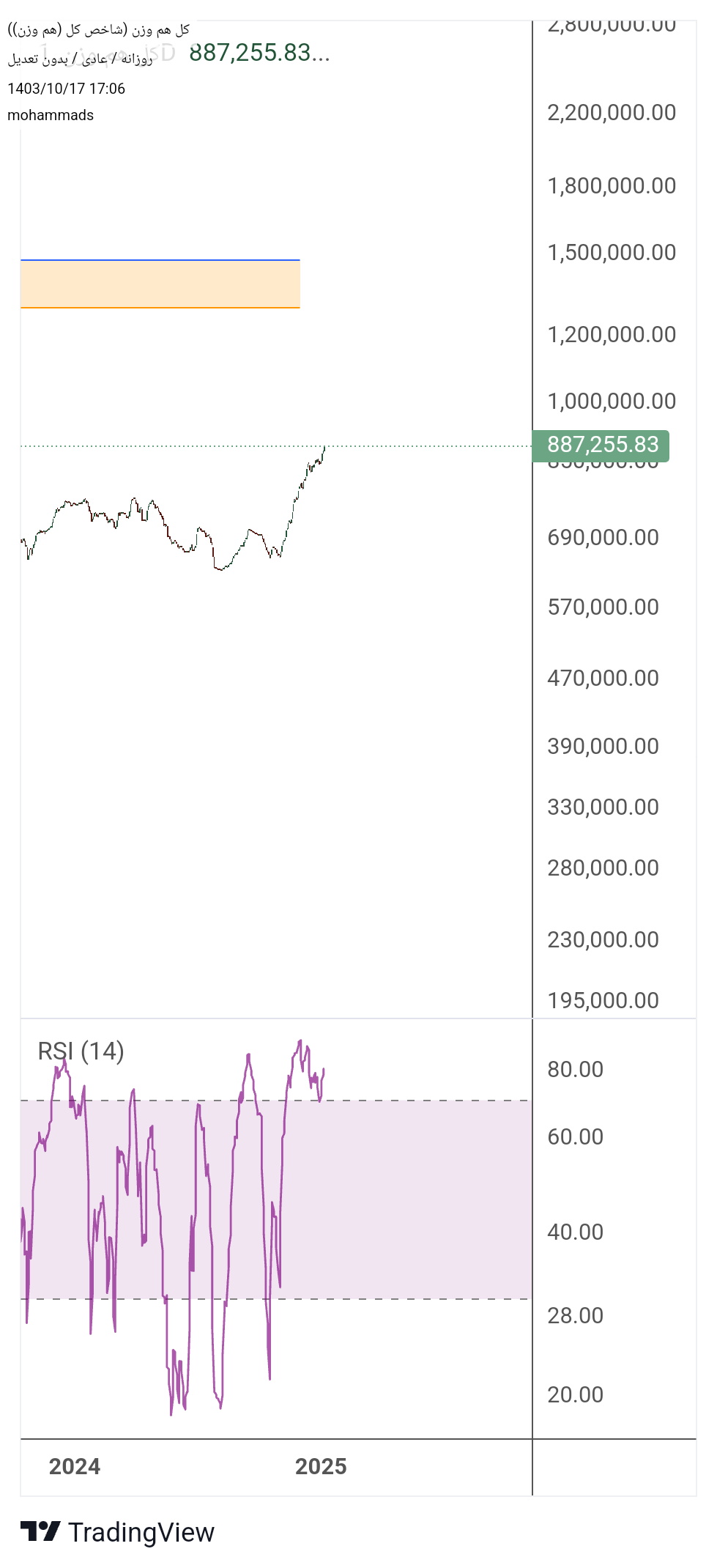This screenshot has width=717, height=1568.
Task: Click the mohammads author name
Action: click(x=51, y=115)
